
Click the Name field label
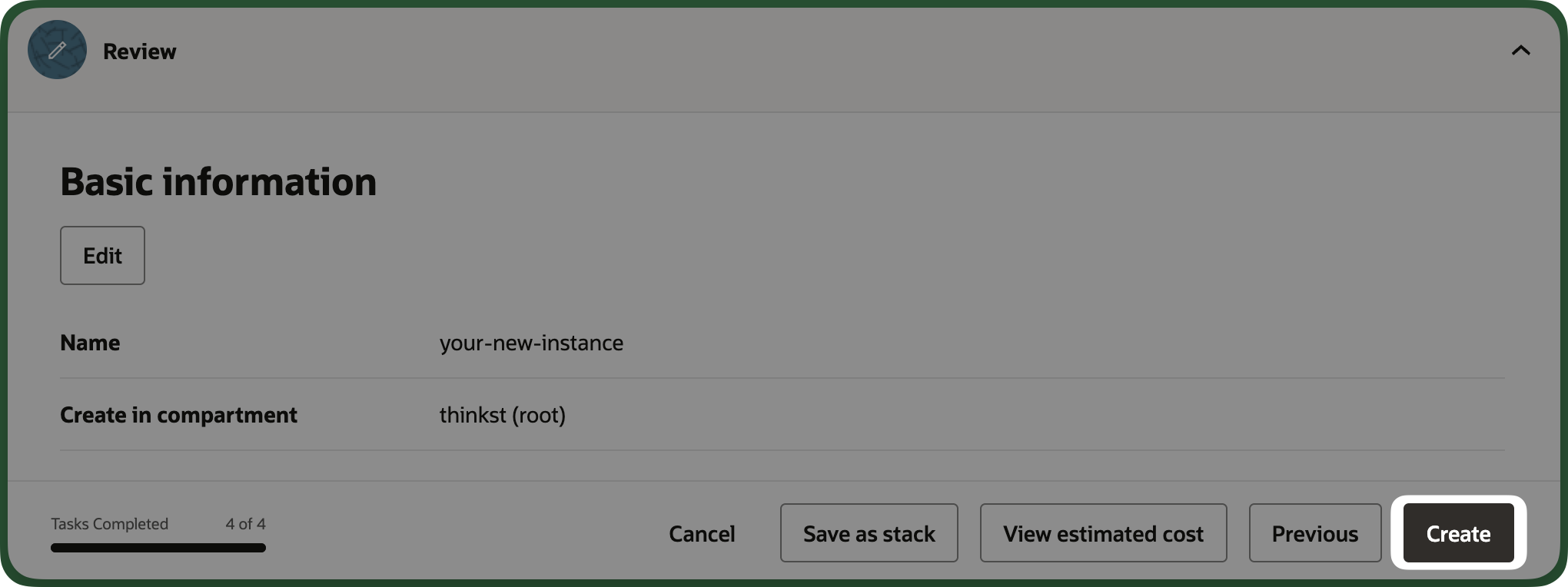point(90,343)
